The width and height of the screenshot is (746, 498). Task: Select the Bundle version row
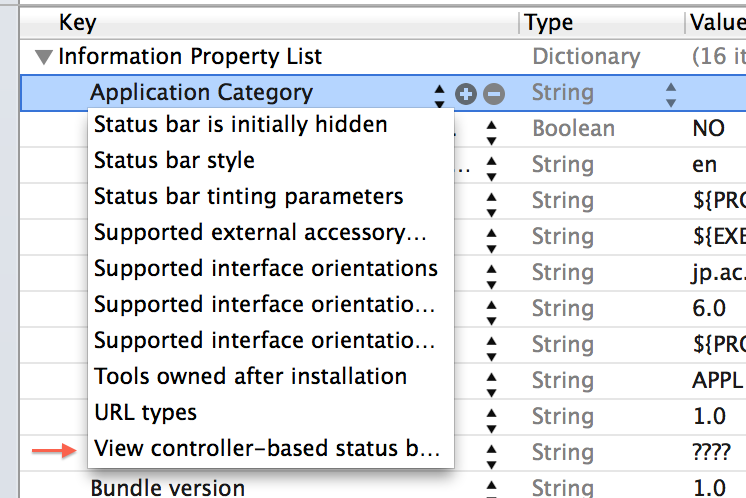tap(167, 487)
